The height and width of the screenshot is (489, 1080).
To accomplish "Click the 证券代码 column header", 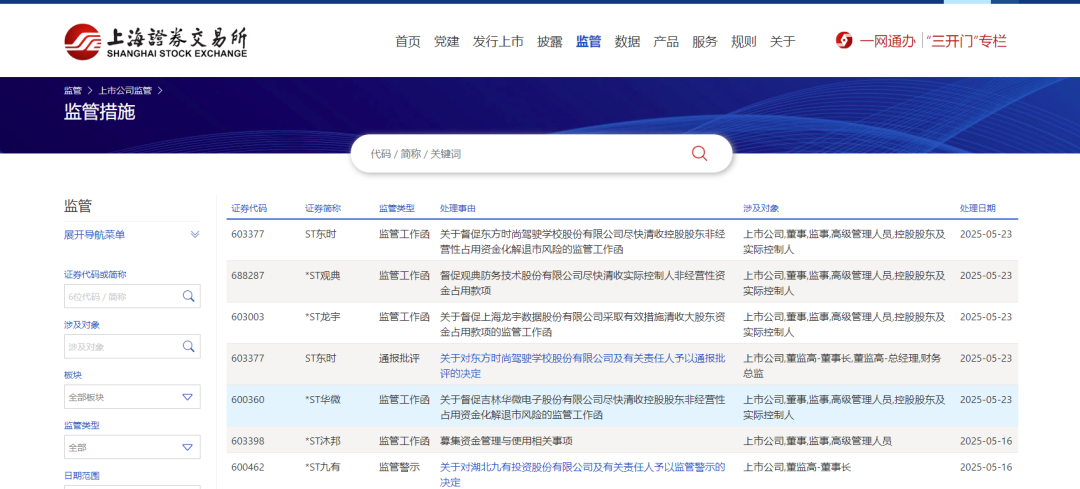I will [x=249, y=208].
